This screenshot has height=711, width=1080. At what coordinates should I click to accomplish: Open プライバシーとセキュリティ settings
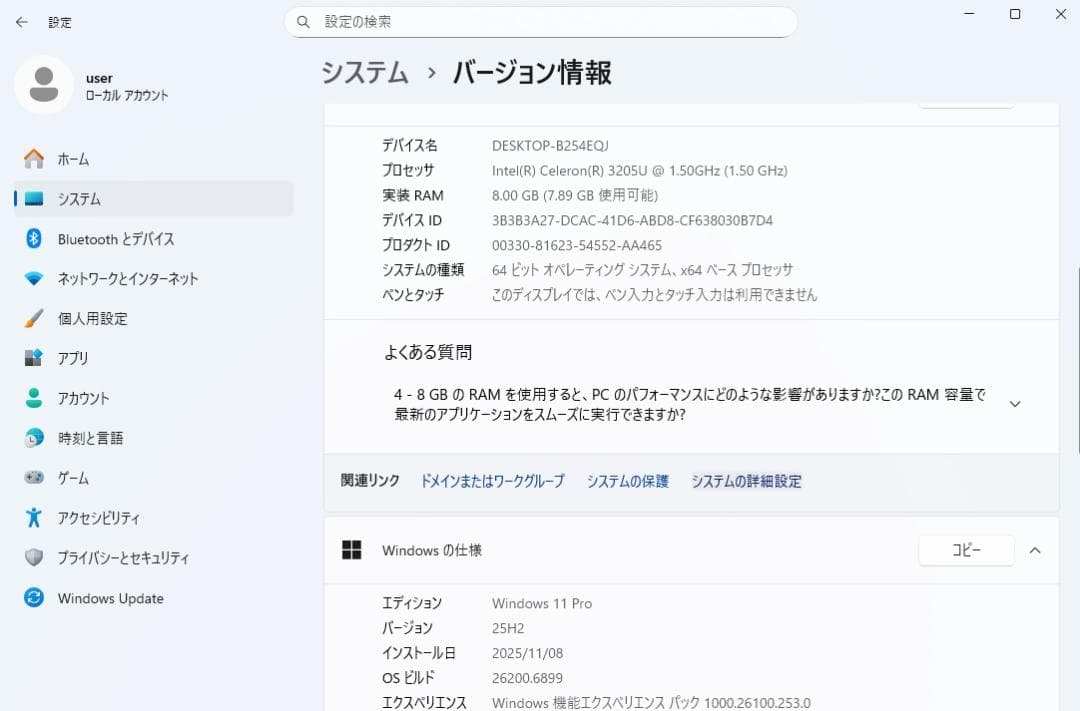point(154,557)
